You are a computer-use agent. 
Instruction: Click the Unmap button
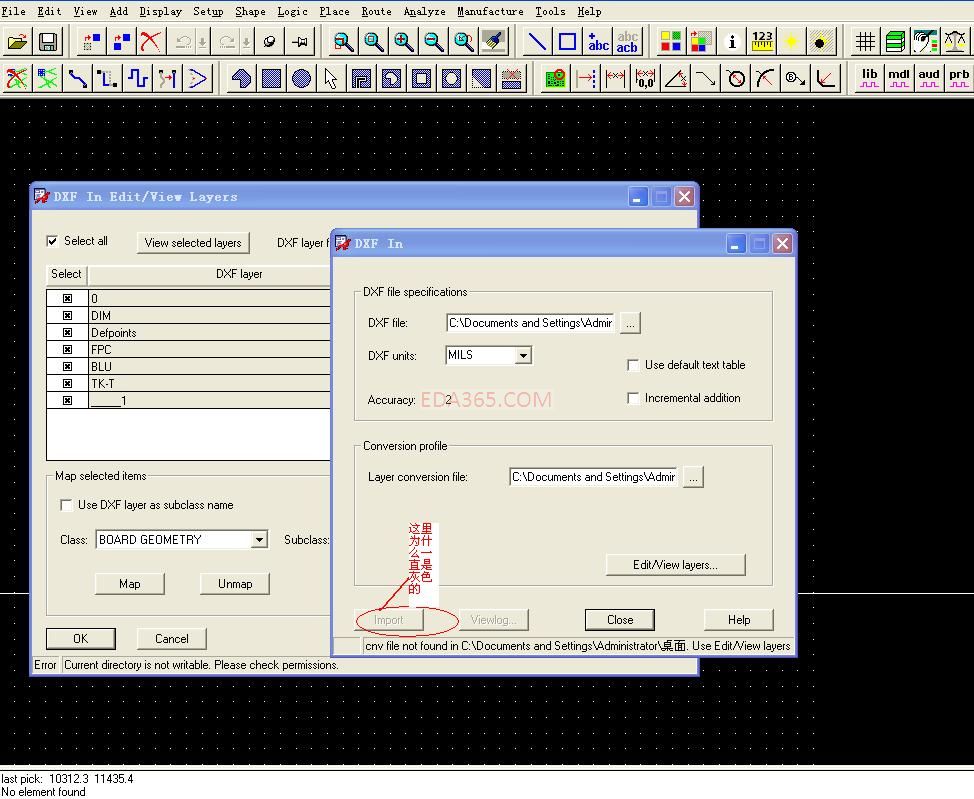tap(235, 584)
